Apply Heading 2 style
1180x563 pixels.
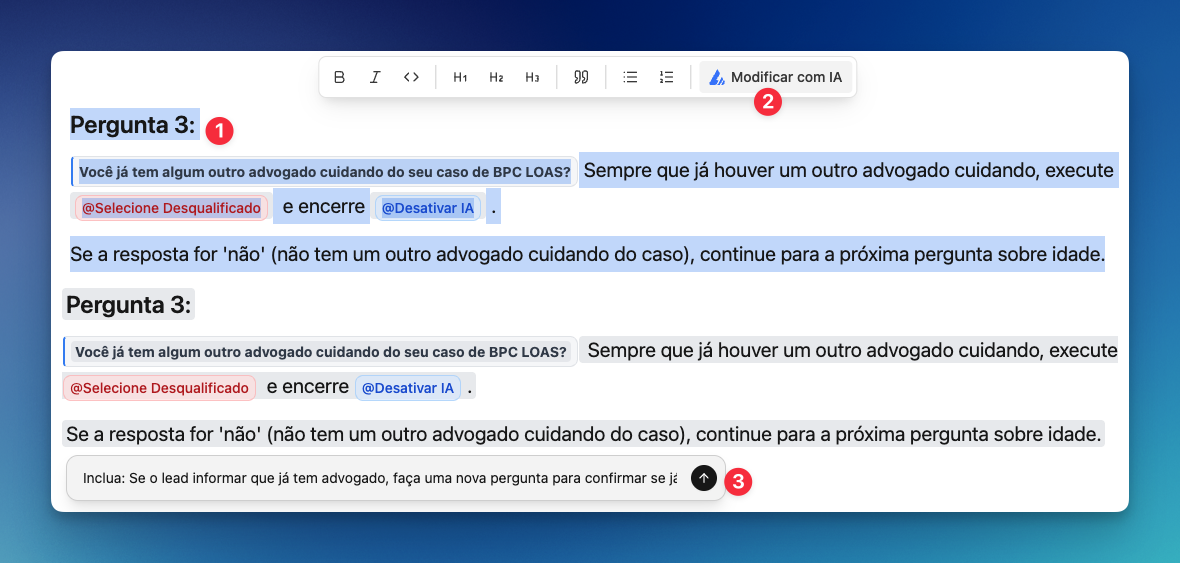coord(496,77)
